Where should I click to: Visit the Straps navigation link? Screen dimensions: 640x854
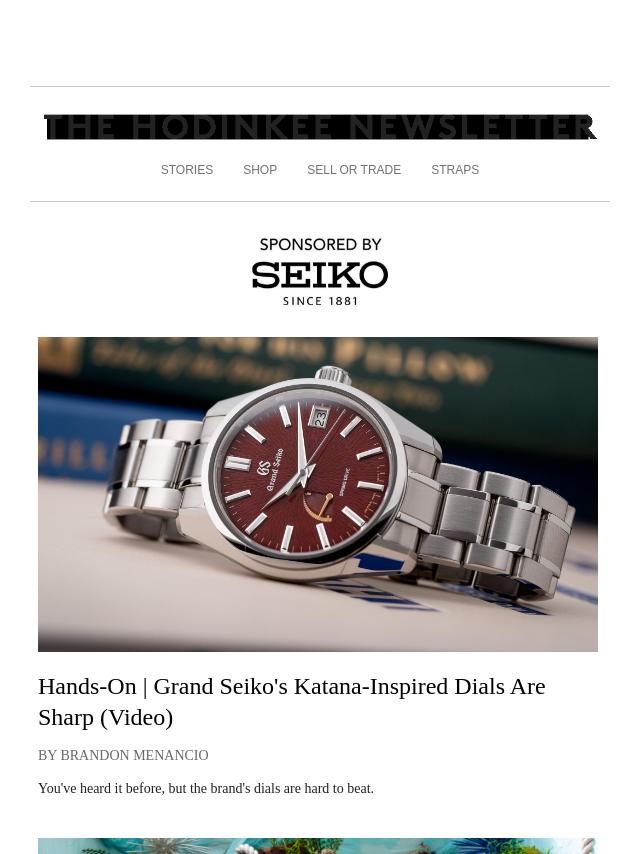[455, 170]
